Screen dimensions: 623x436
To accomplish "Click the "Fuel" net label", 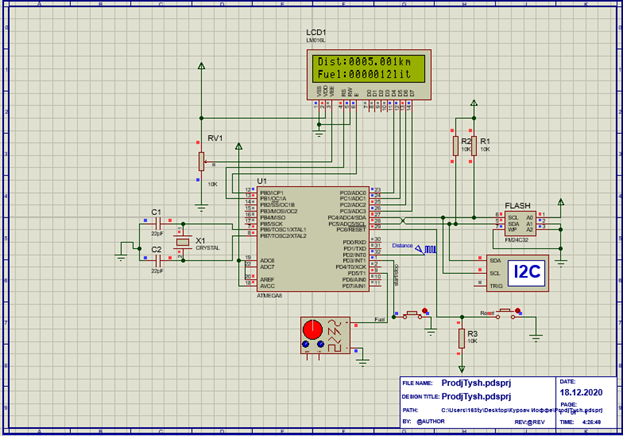I will 380,320.
